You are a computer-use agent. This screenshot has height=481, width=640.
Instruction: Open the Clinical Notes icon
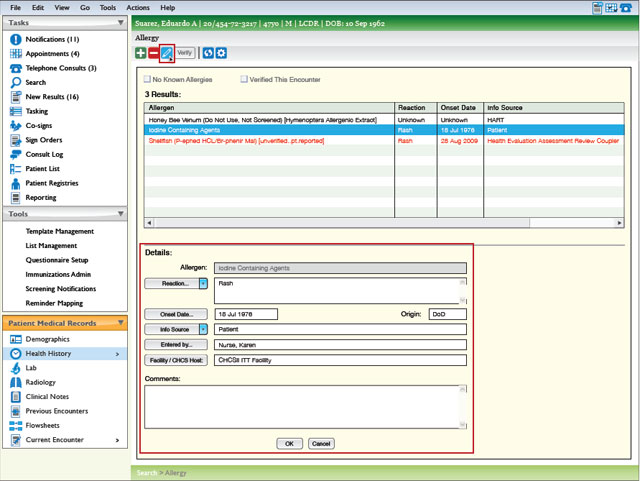coord(16,397)
